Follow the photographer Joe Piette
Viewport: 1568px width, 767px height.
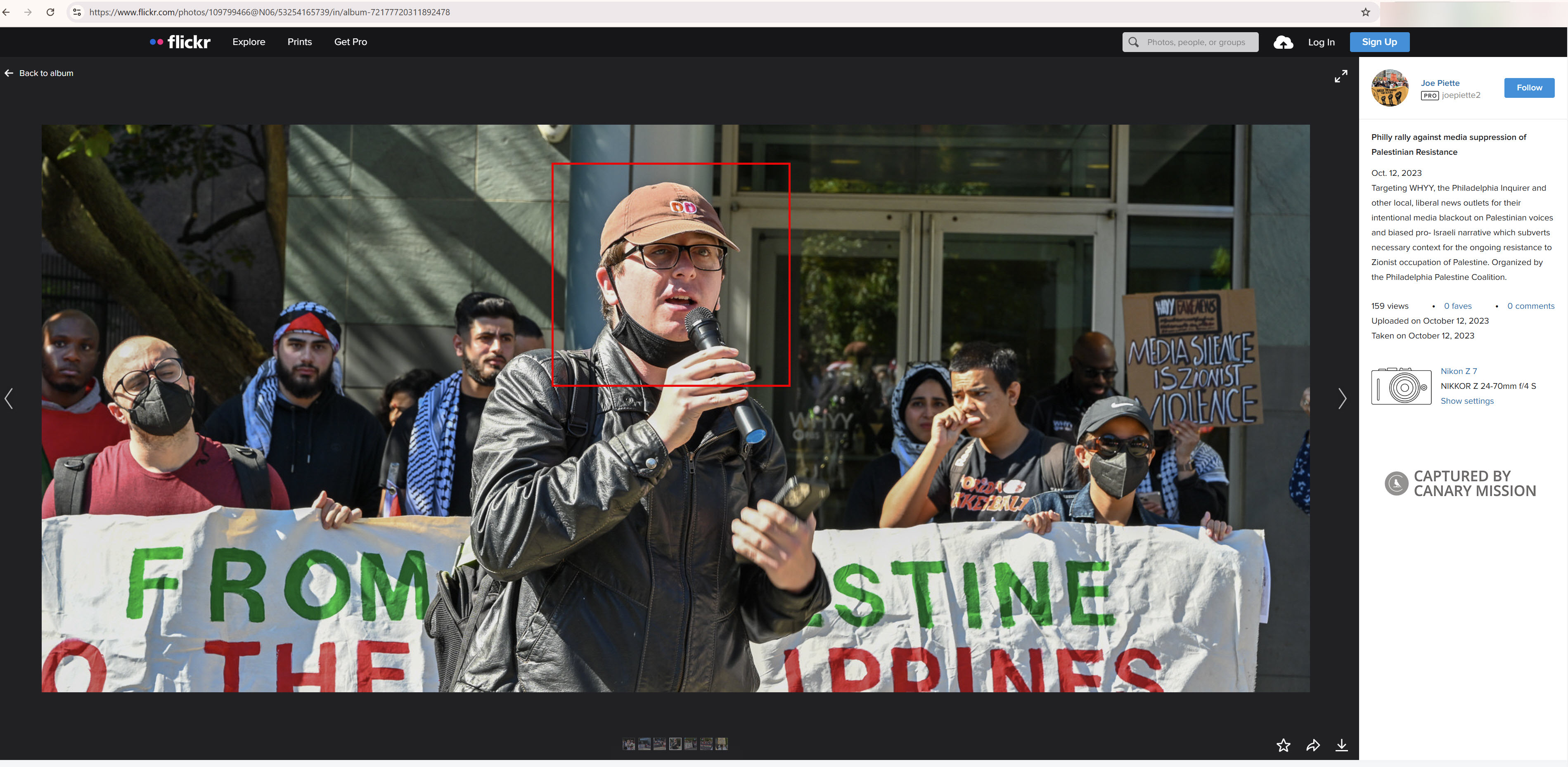tap(1529, 88)
